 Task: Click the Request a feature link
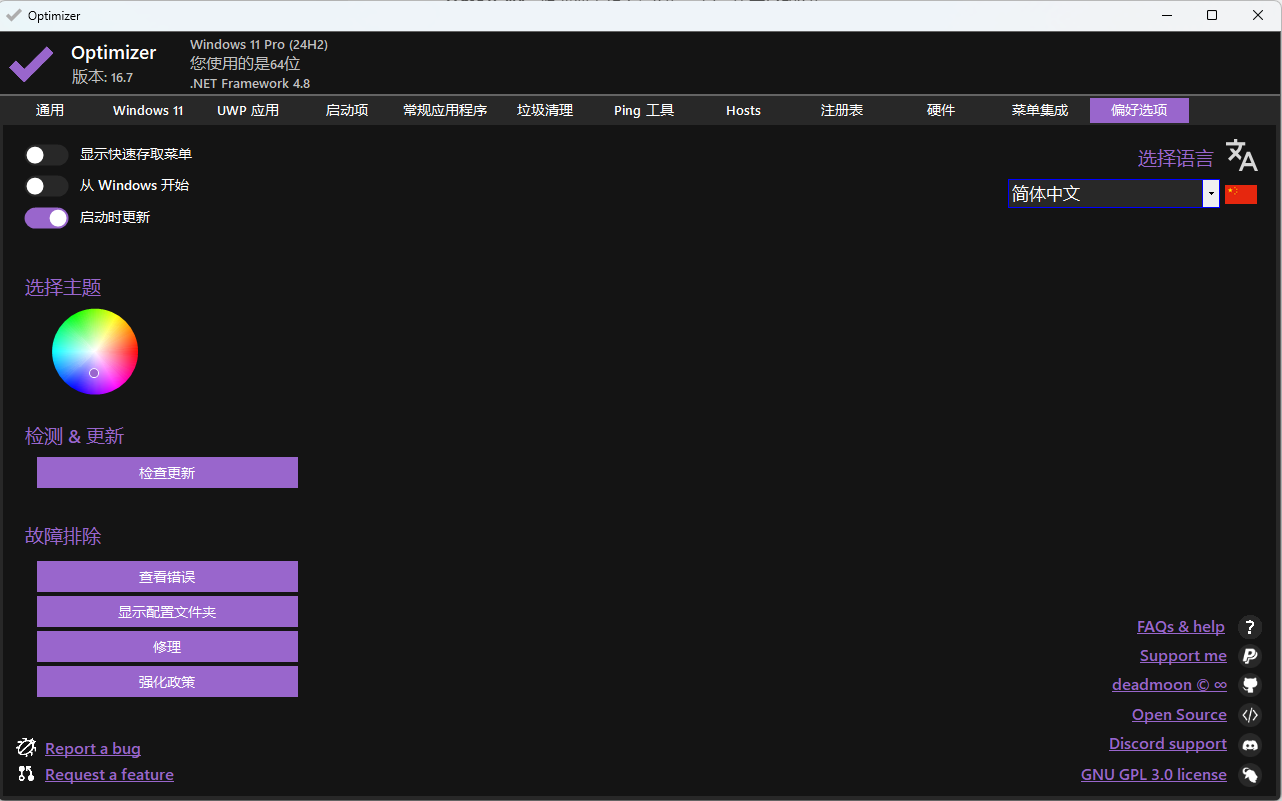[x=109, y=774]
